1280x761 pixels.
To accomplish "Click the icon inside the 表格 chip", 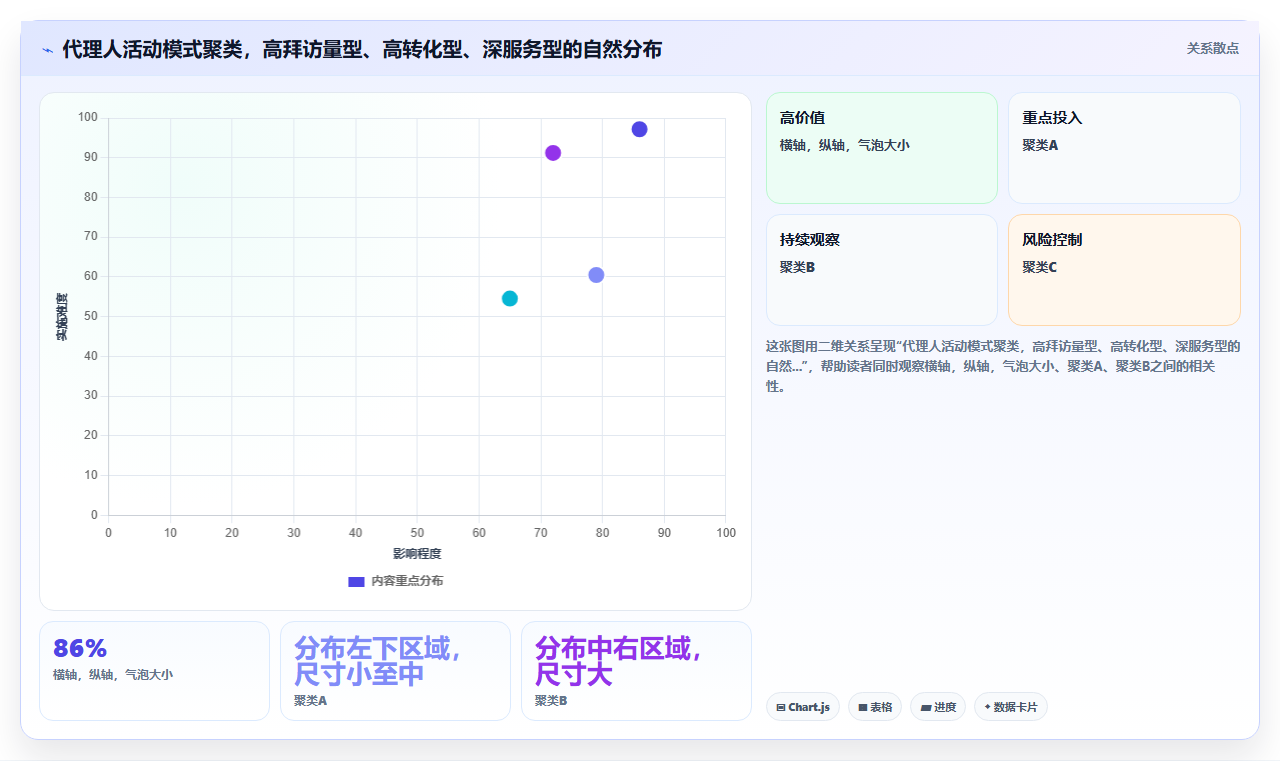I will pos(862,707).
